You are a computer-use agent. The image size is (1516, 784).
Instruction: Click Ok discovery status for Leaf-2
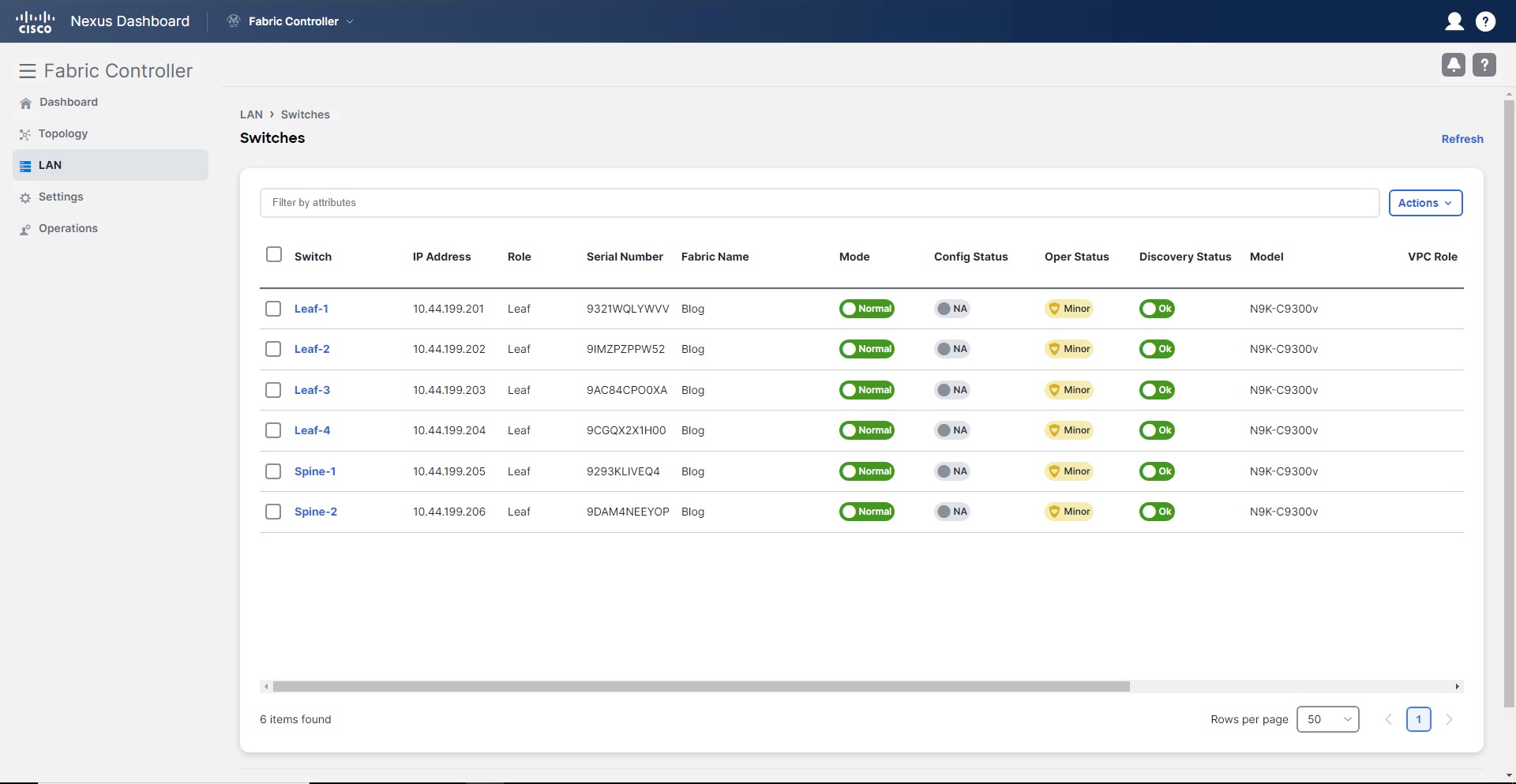1157,349
